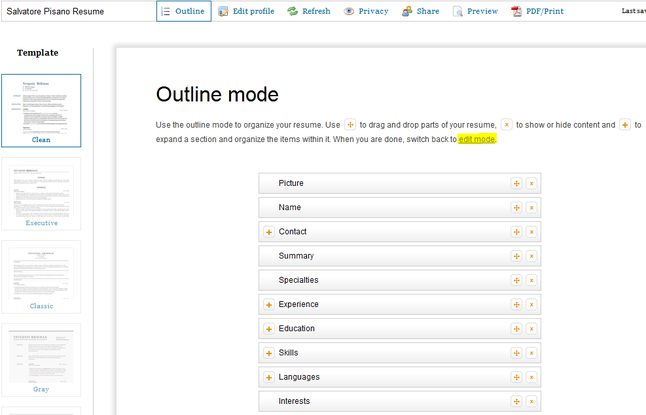The image size is (646, 415).
Task: Expand the Education section
Action: click(269, 329)
